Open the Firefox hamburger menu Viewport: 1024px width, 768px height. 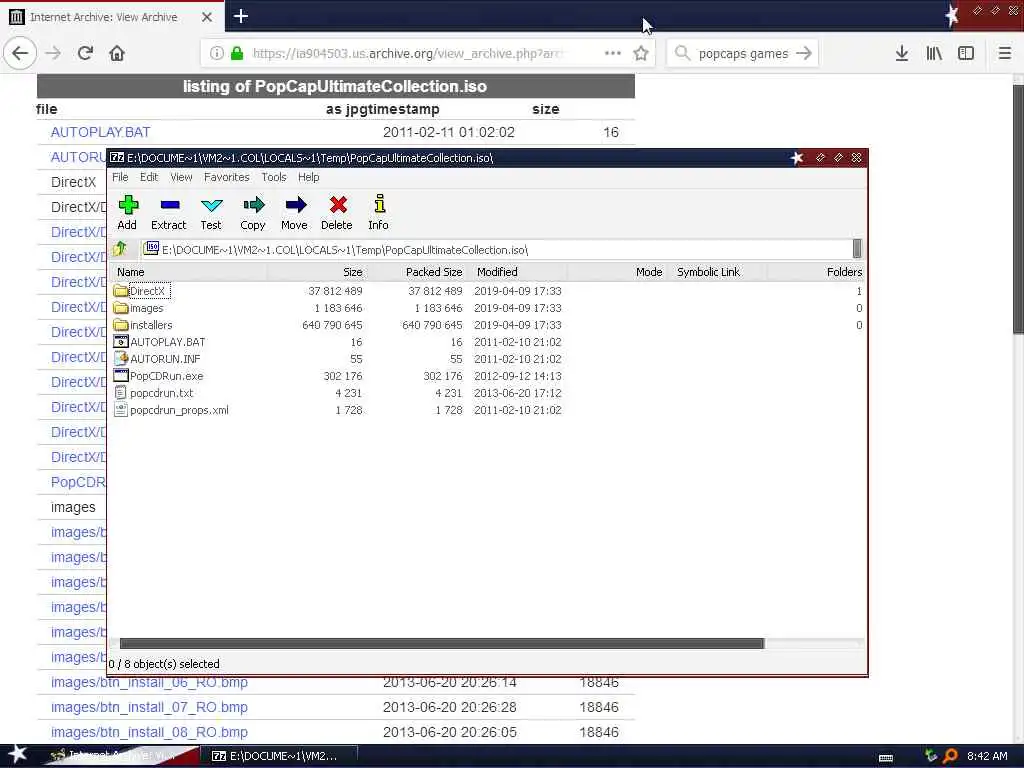1005,54
